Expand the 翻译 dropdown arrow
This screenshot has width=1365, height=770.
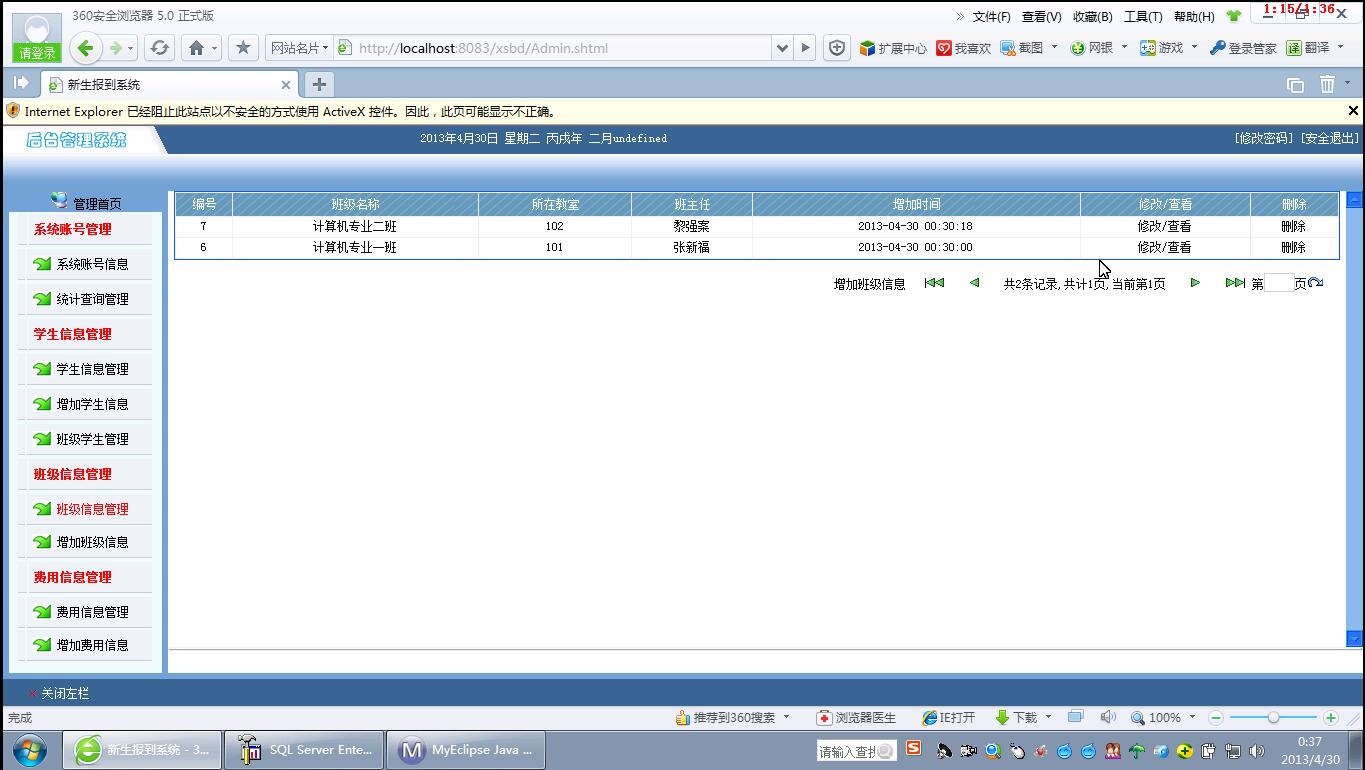tap(1339, 47)
